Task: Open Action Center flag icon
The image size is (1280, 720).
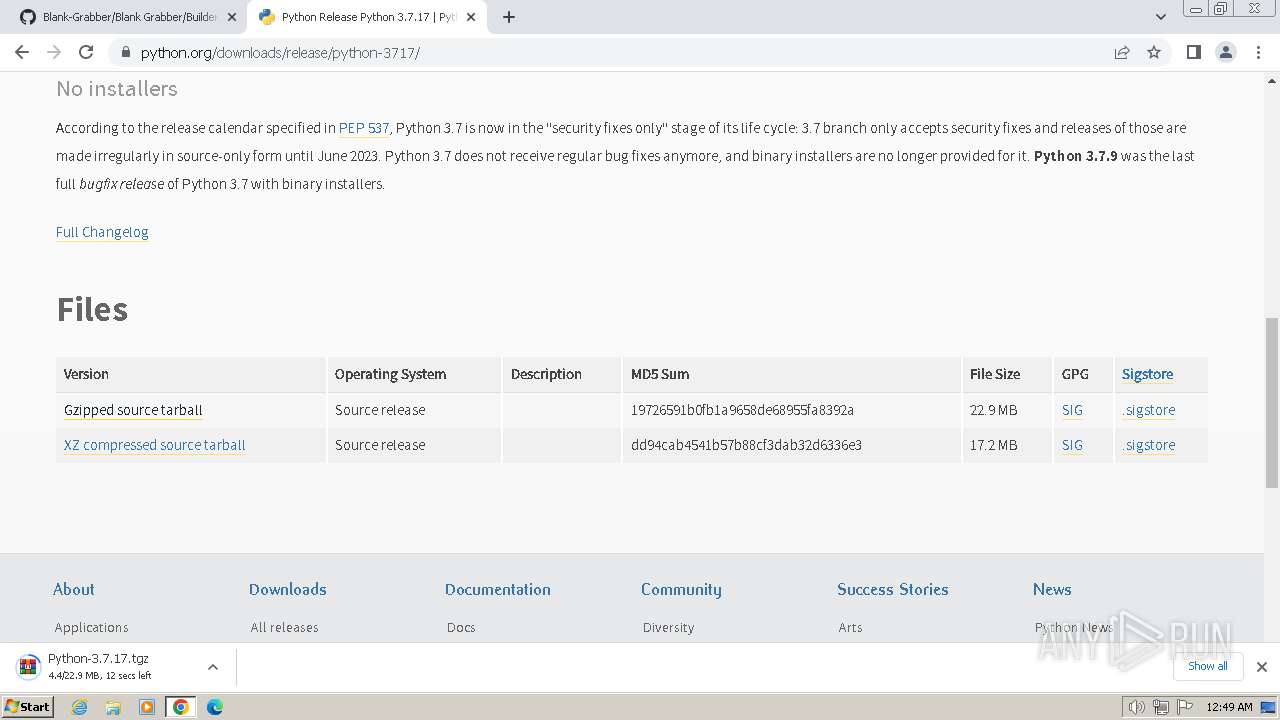Action: 1185,707
